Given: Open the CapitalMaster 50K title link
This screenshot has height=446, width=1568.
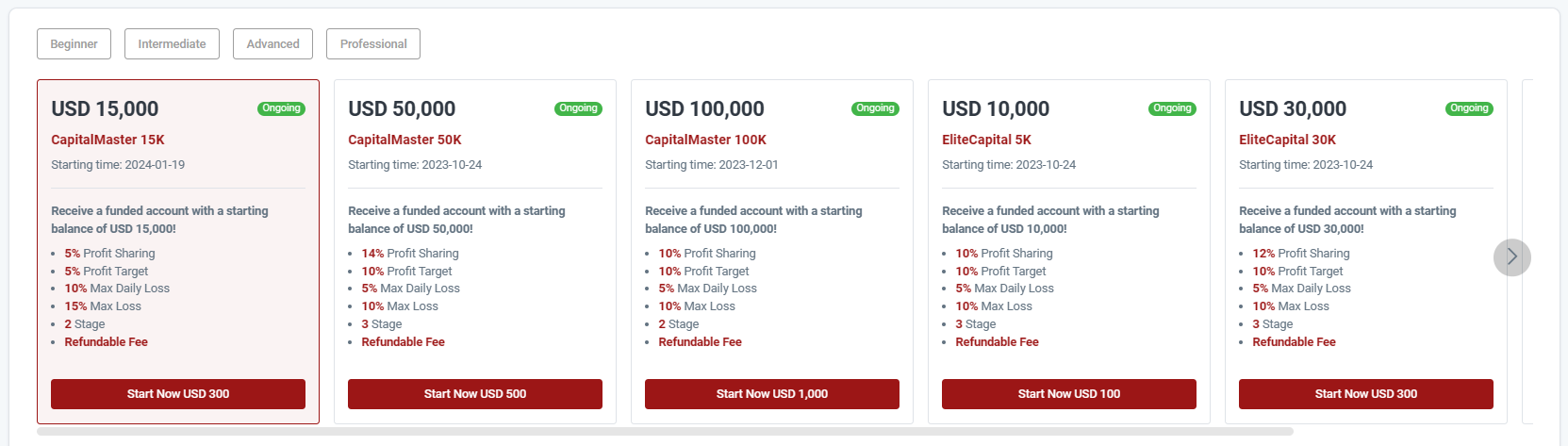Looking at the screenshot, I should click(x=404, y=140).
